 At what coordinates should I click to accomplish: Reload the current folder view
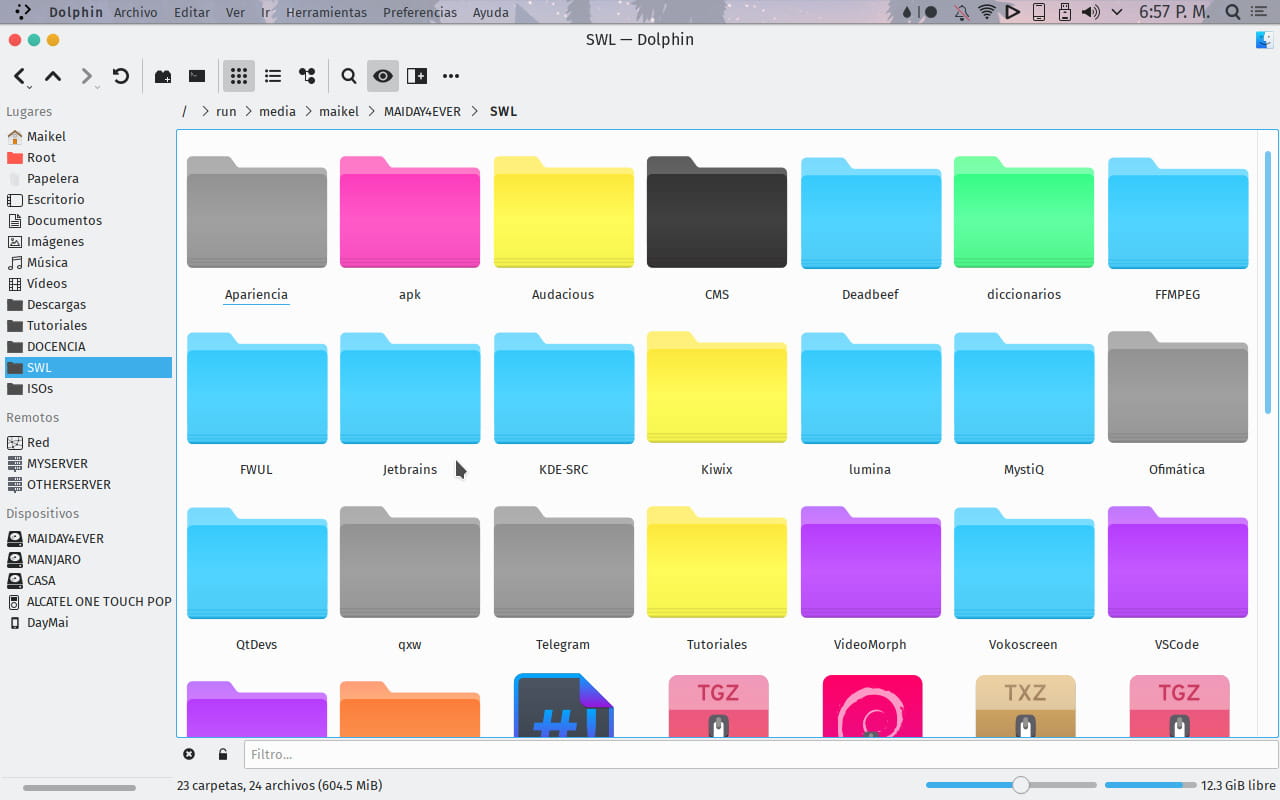click(x=121, y=76)
